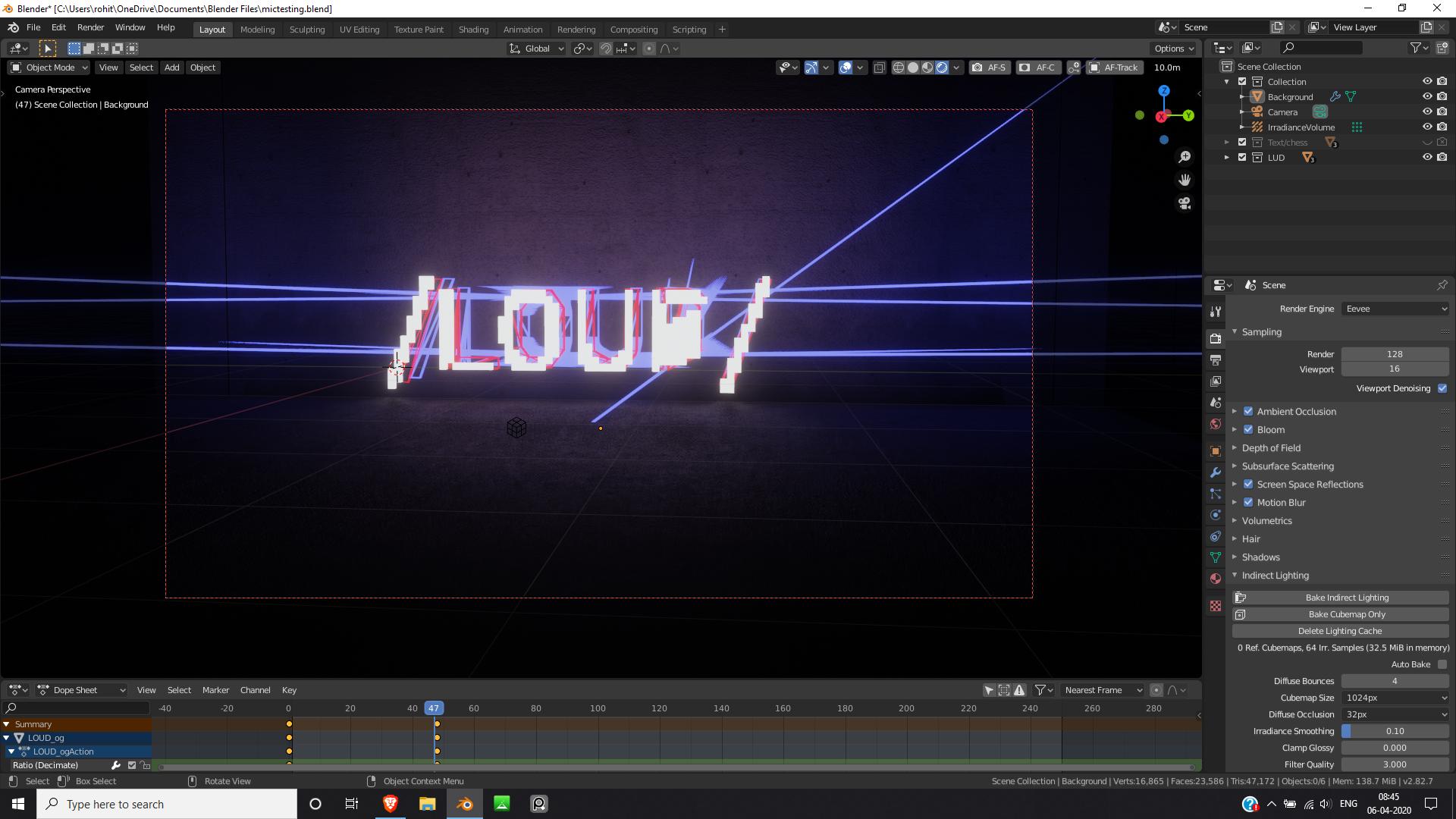Image resolution: width=1456 pixels, height=819 pixels.
Task: Switch to Shading workspace tab
Action: (473, 30)
